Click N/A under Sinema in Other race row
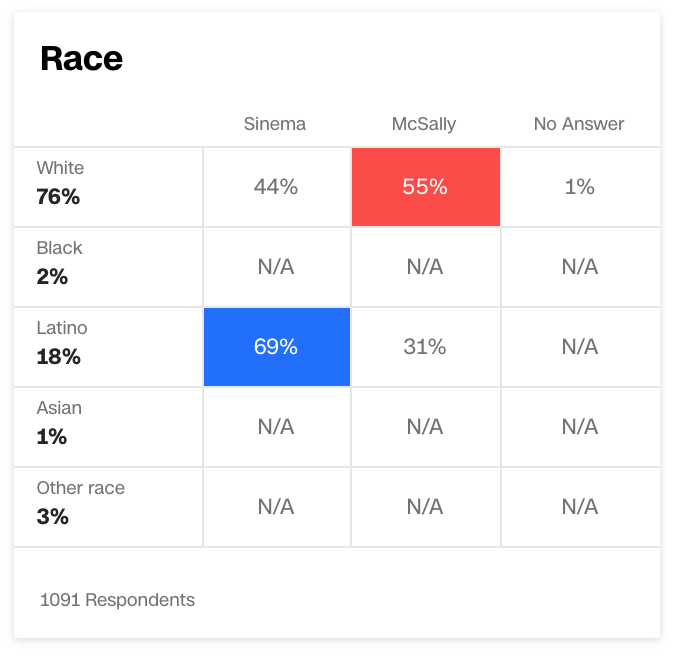Image resolution: width=676 pixels, height=658 pixels. coord(276,507)
